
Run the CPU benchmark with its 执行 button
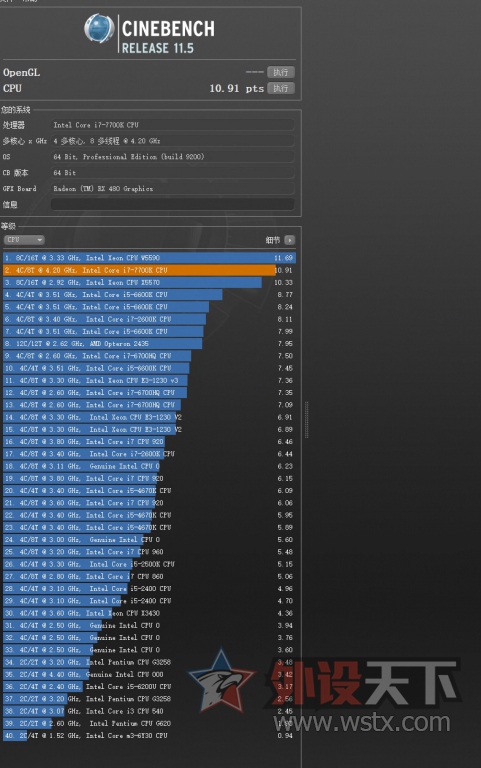tap(281, 88)
